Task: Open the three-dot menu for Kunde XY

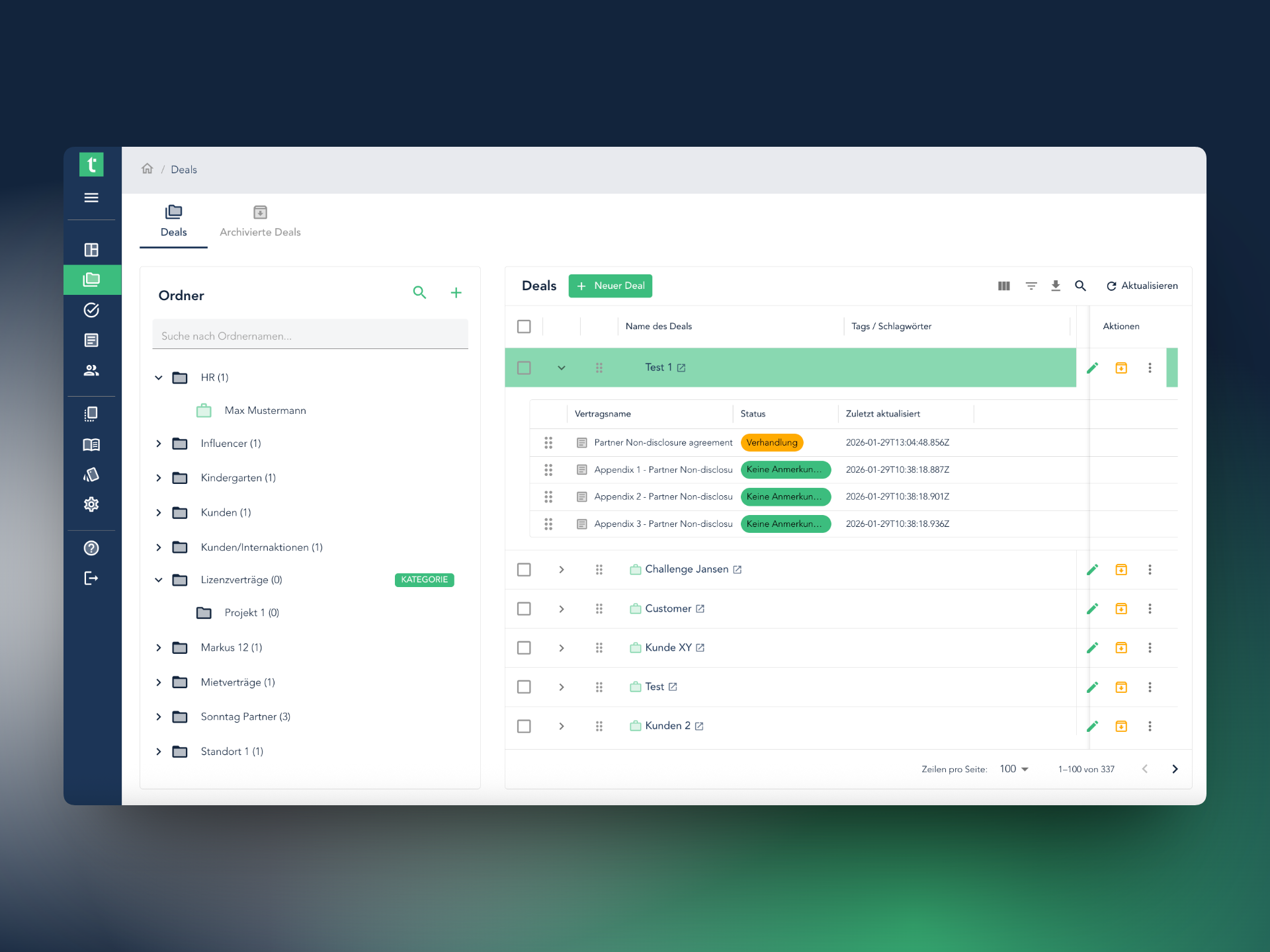Action: click(1150, 648)
